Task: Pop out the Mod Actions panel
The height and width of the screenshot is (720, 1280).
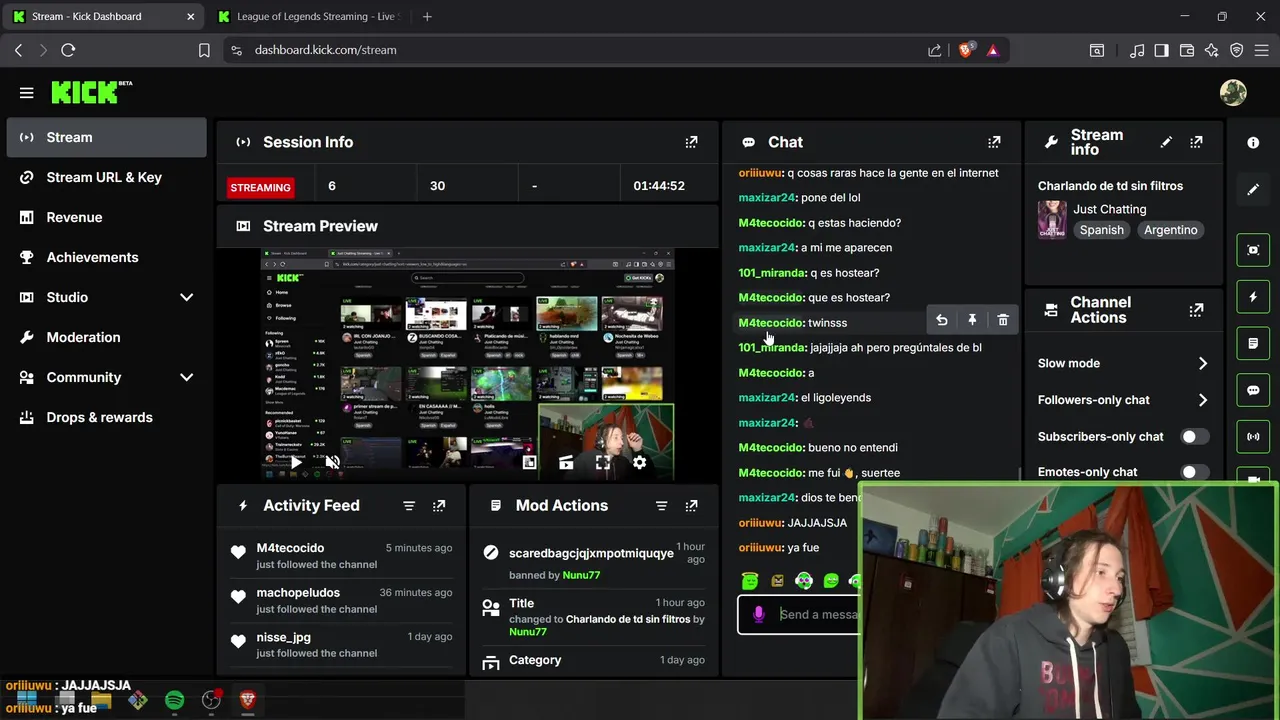Action: (691, 506)
